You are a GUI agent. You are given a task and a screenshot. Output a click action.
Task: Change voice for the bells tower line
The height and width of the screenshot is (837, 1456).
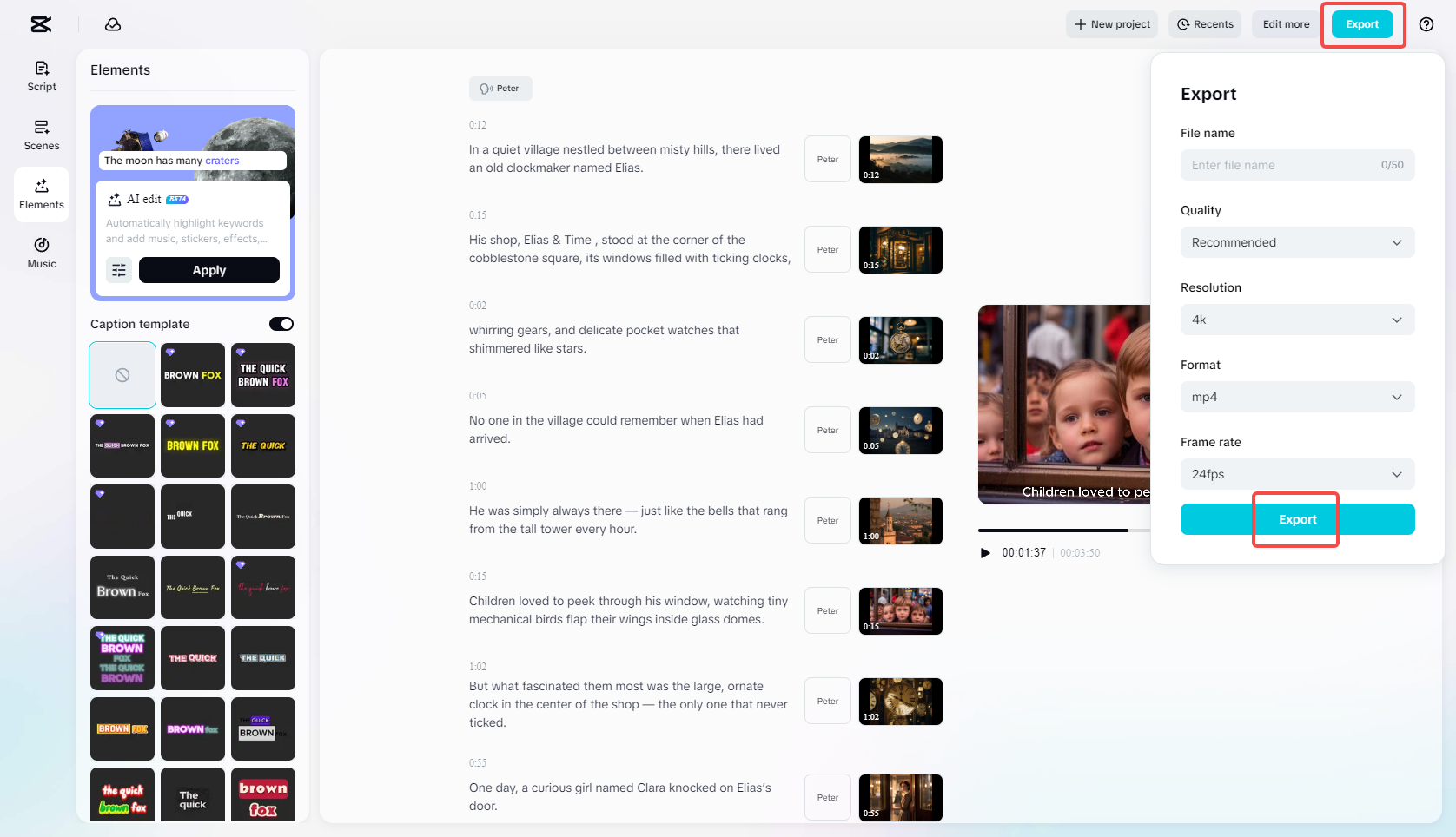click(x=828, y=521)
